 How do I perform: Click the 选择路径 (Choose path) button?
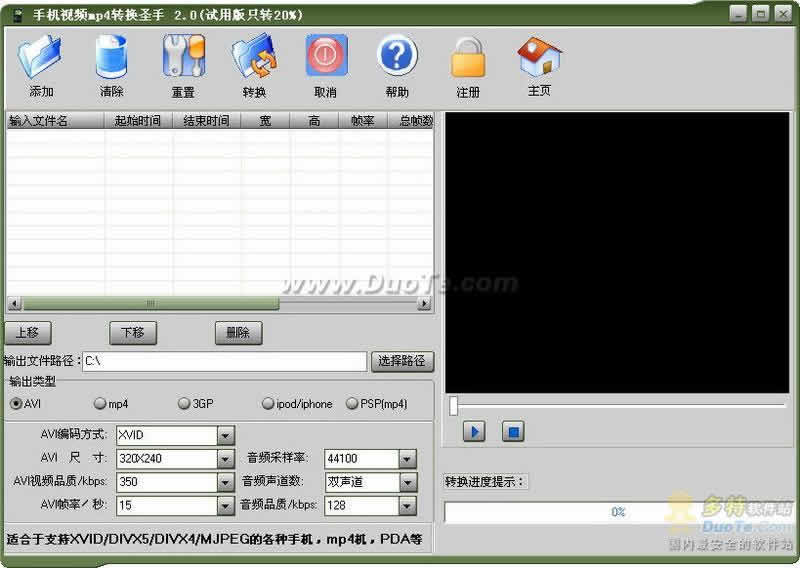402,361
